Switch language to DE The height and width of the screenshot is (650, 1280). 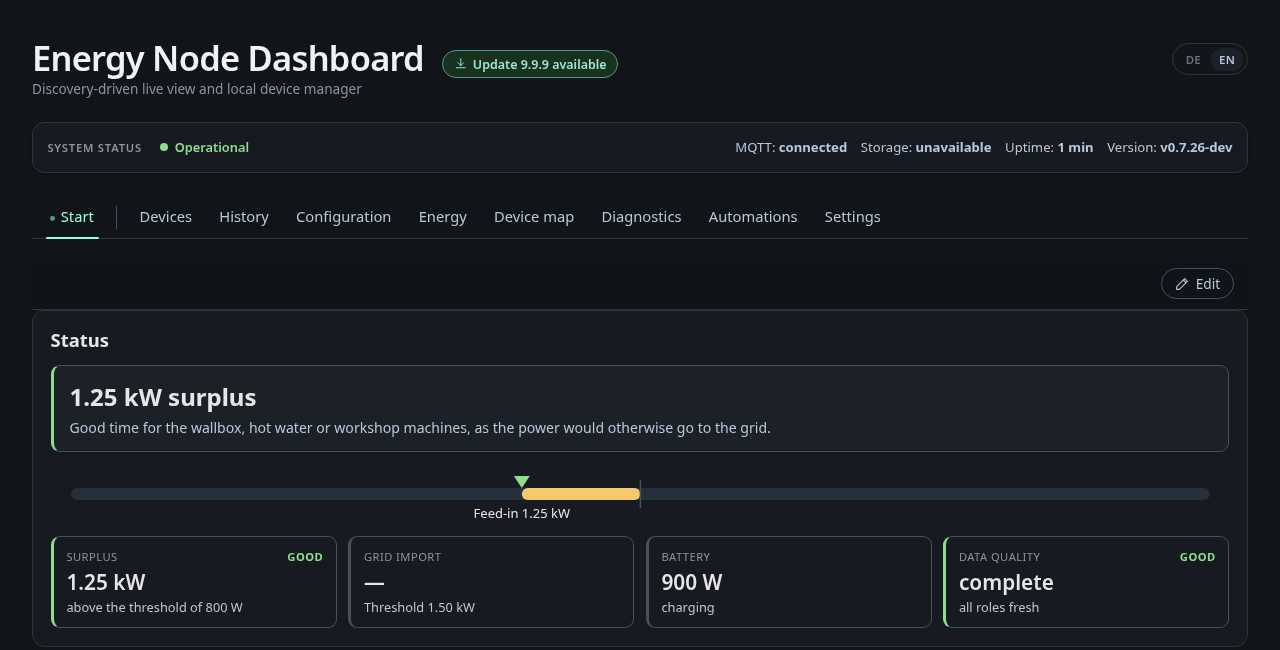point(1193,60)
